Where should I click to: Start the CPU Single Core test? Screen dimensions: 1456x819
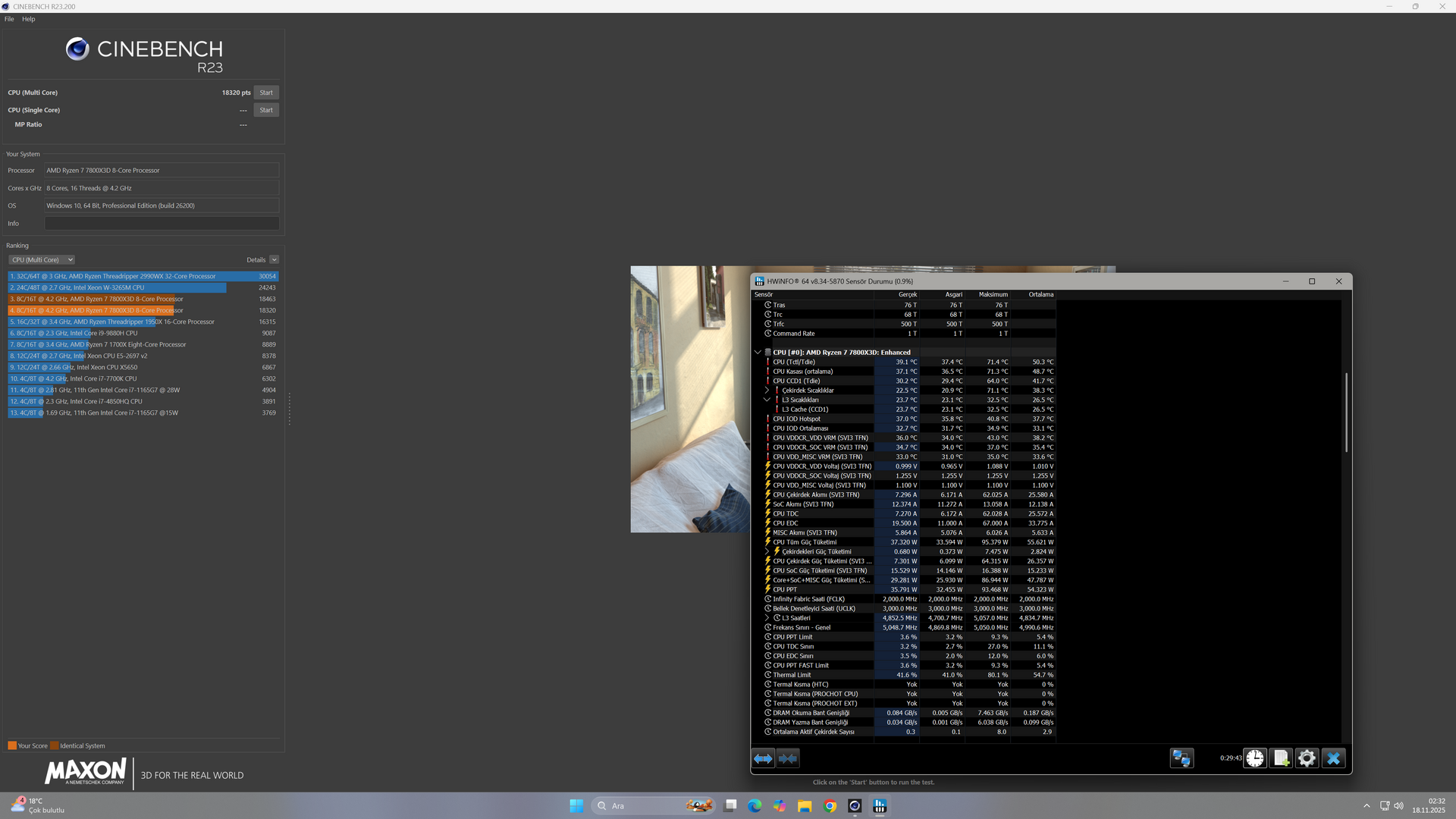[x=266, y=110]
